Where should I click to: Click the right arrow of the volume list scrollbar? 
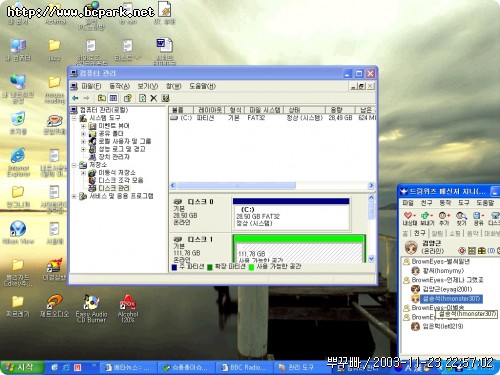tap(371, 185)
